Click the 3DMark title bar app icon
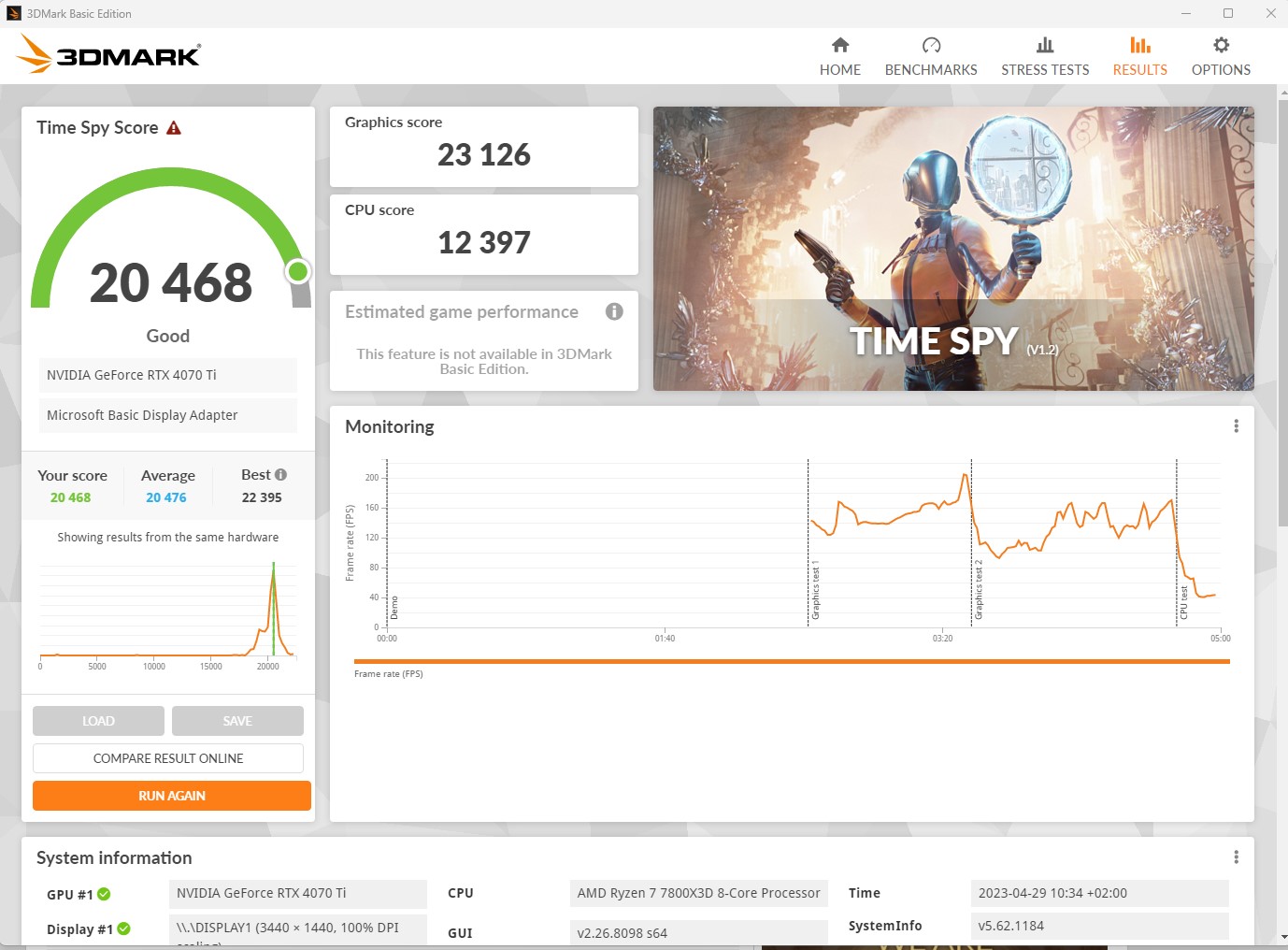 [14, 13]
